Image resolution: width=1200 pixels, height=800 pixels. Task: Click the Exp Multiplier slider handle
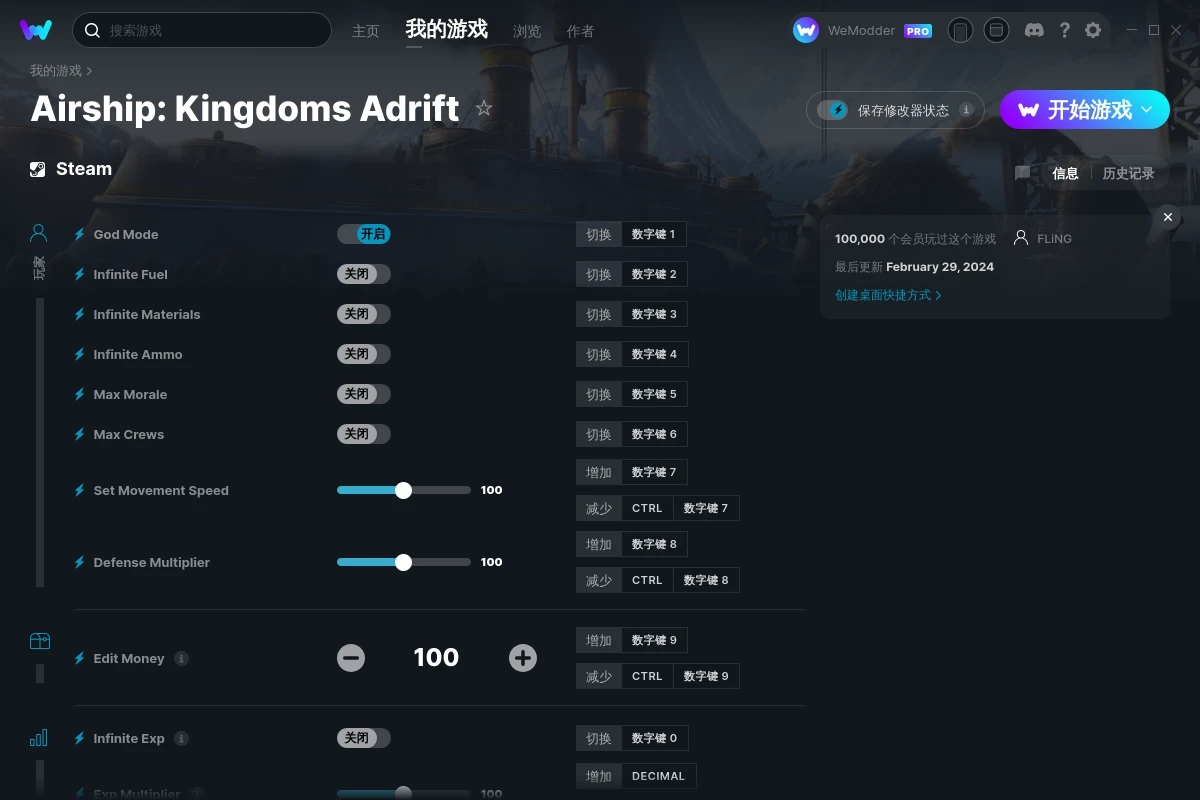[x=403, y=793]
